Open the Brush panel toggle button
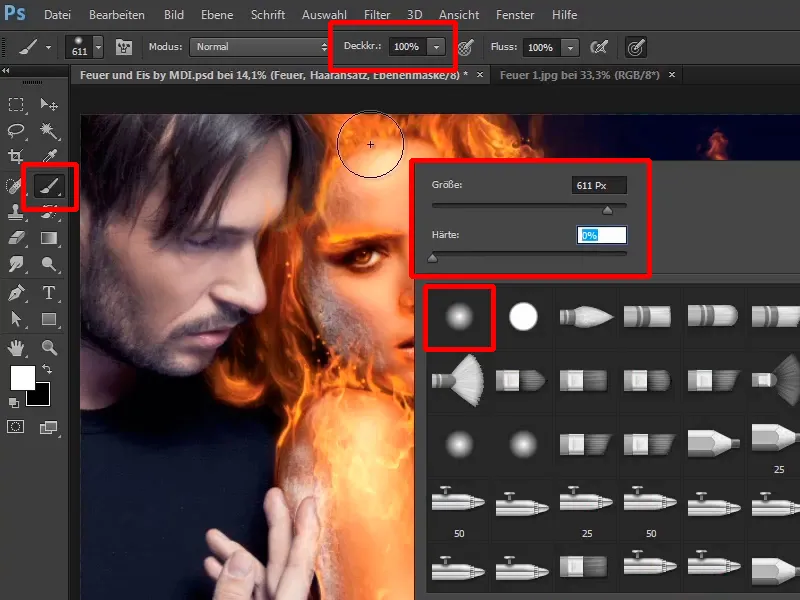Viewport: 800px width, 600px height. click(x=123, y=47)
